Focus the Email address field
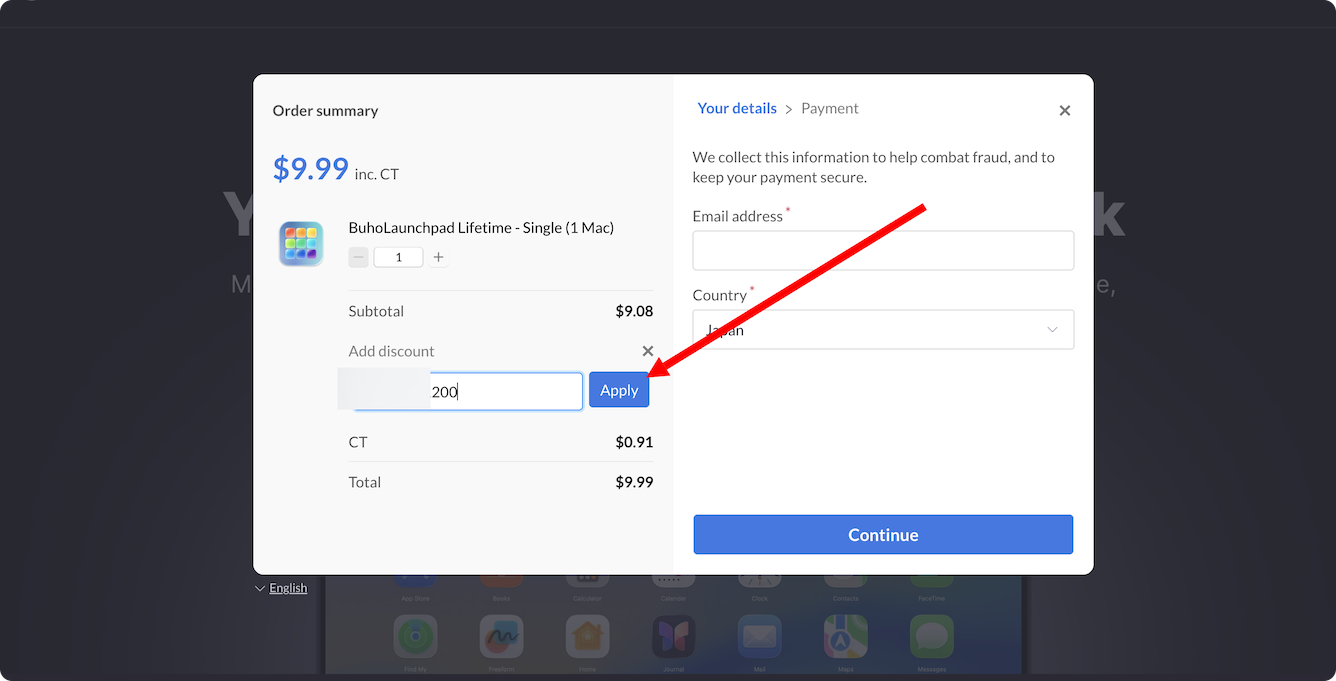The width and height of the screenshot is (1336, 681). [883, 251]
